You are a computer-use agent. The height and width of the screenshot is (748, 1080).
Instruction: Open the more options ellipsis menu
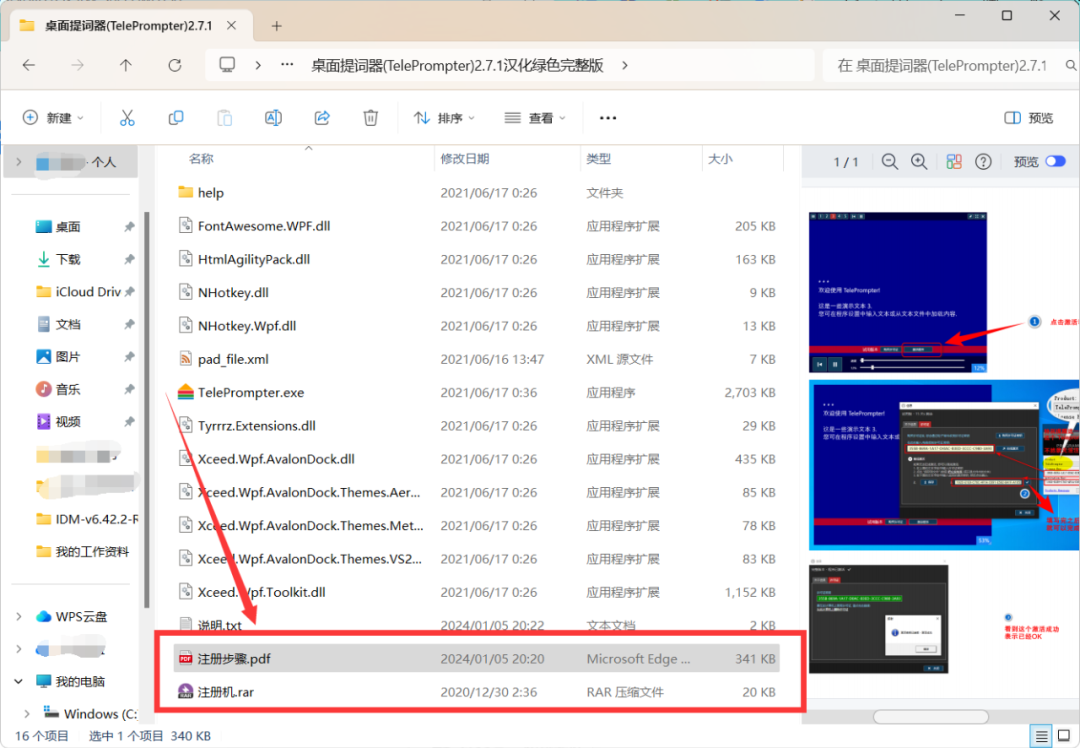[x=608, y=118]
